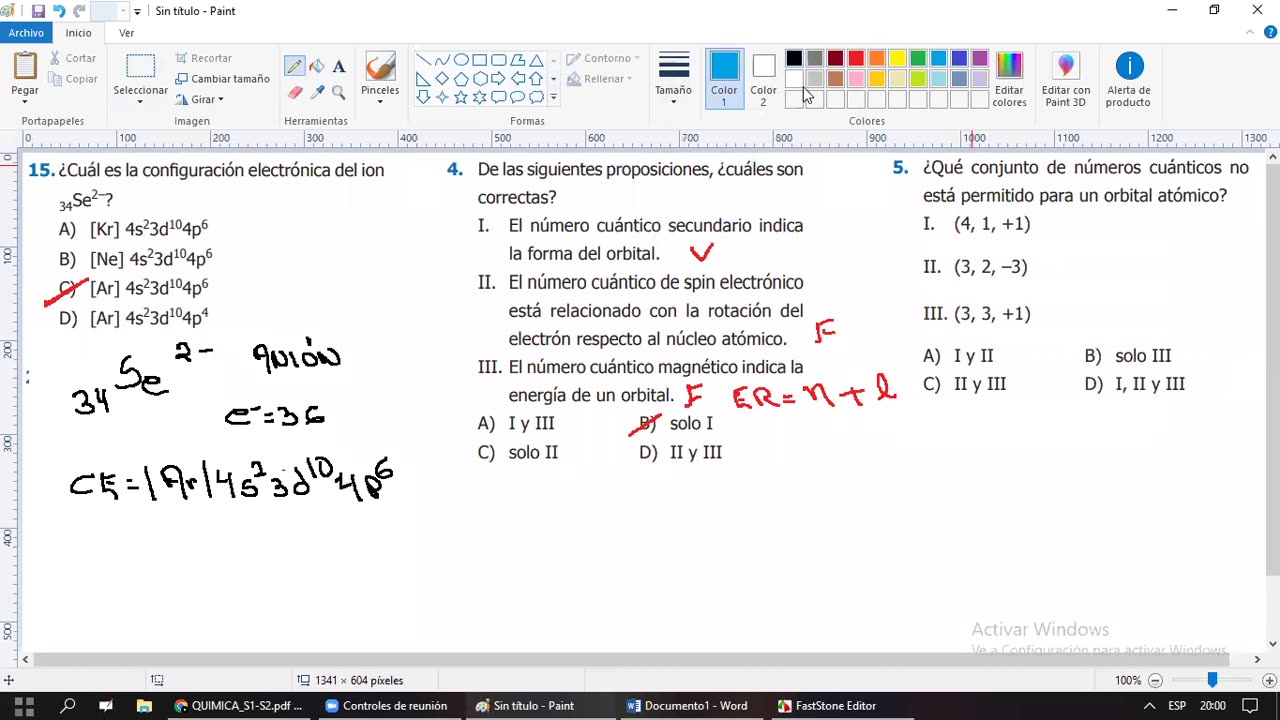Choose the curve shape in Formas

point(442,60)
